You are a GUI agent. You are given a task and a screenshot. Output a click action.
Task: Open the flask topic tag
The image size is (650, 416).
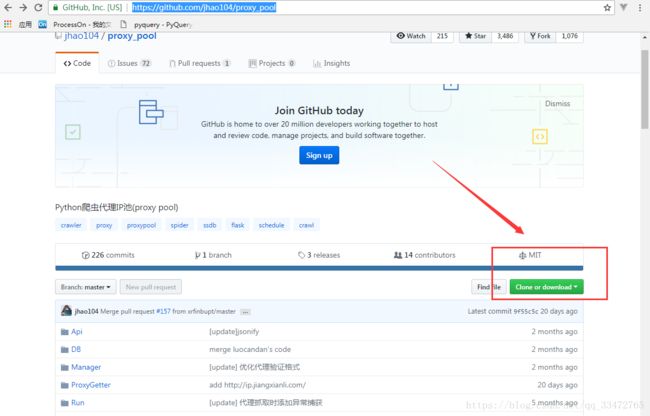[x=238, y=225]
